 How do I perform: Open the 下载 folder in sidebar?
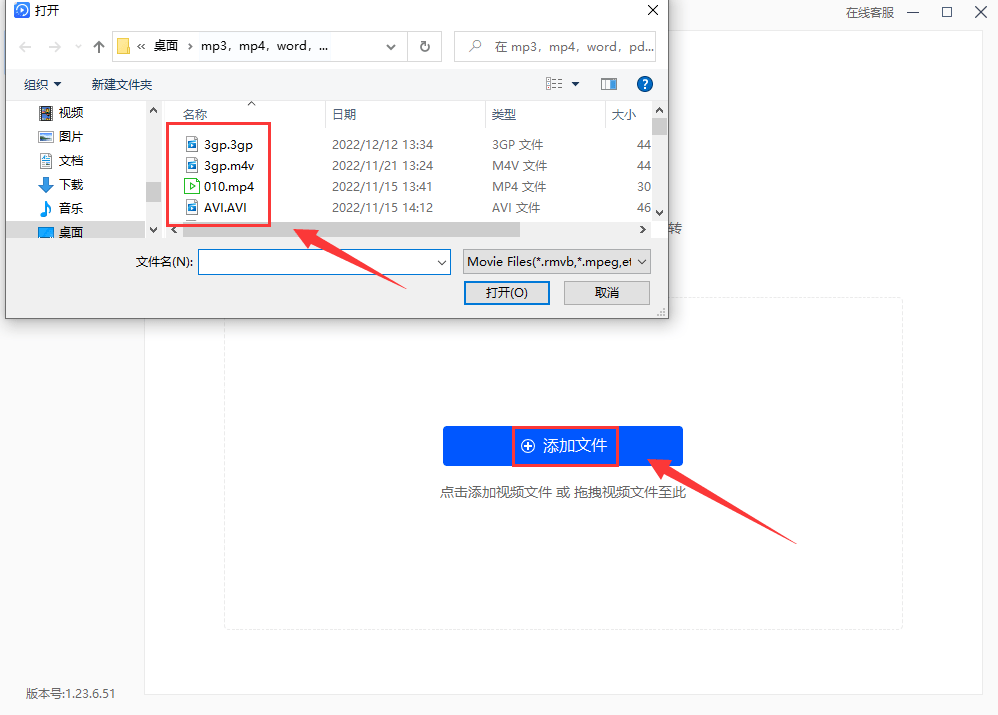[x=70, y=185]
